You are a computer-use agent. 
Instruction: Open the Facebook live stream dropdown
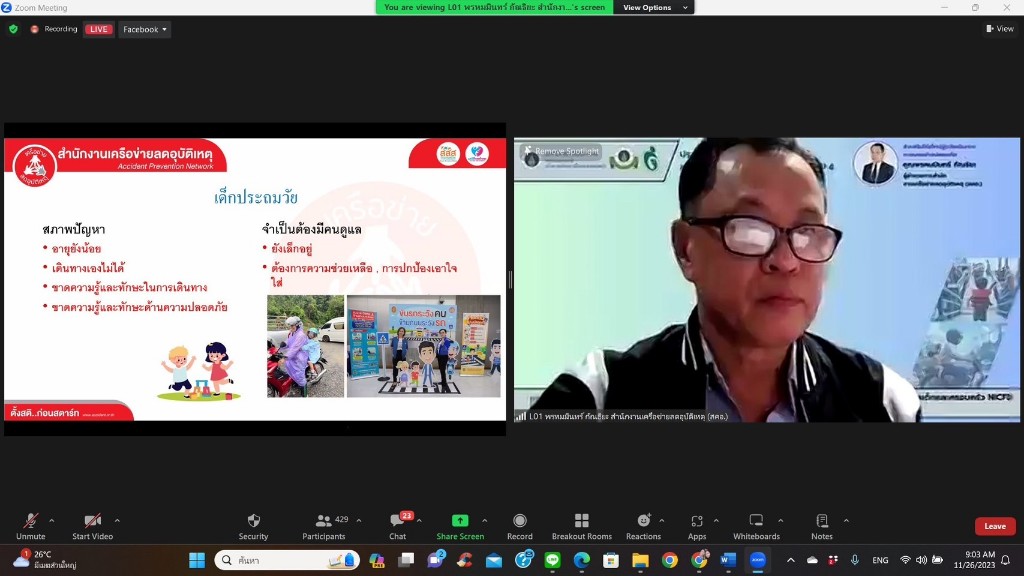pos(144,29)
